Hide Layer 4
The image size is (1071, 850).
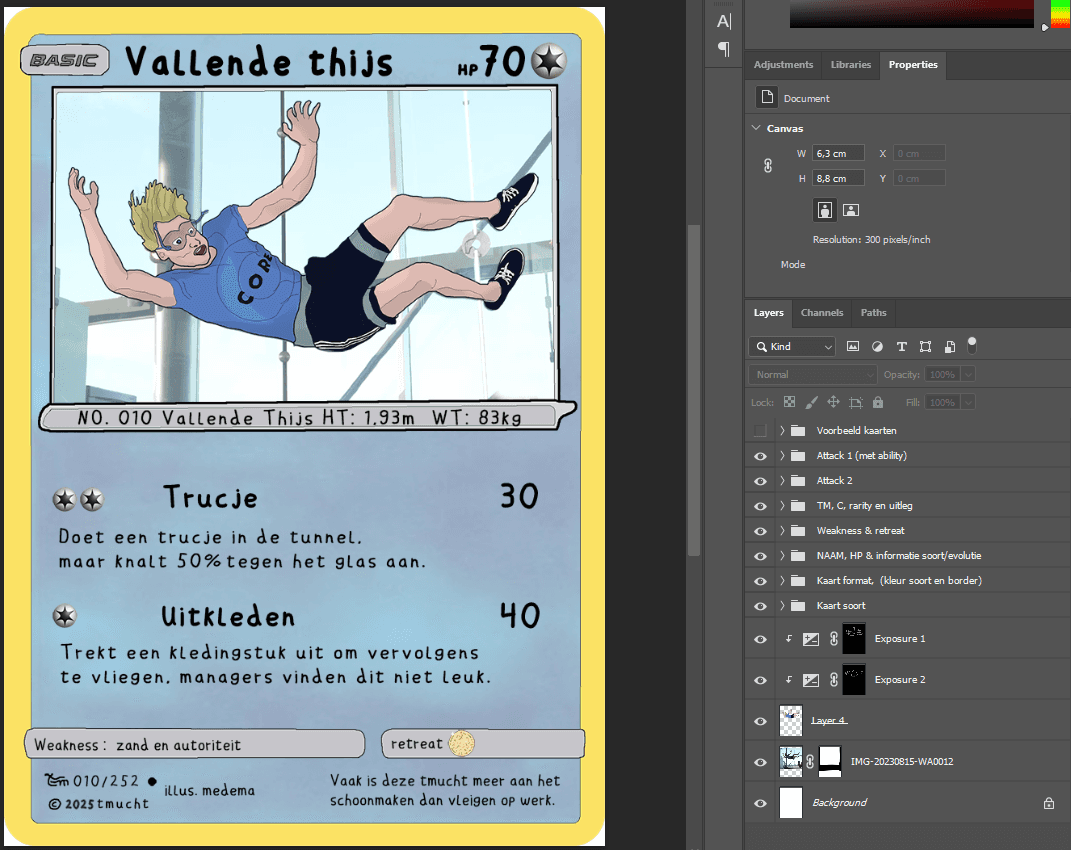pos(760,722)
